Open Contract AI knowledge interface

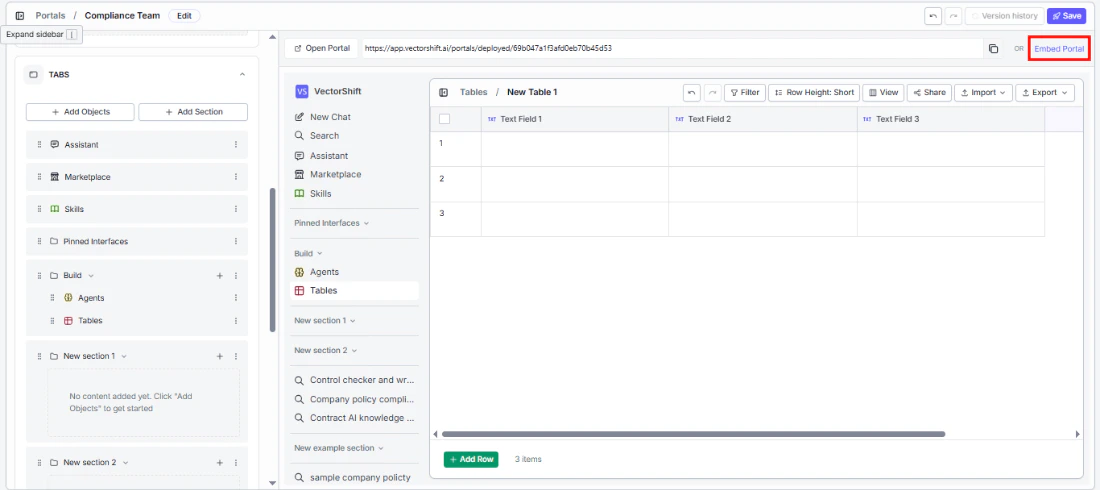click(354, 418)
